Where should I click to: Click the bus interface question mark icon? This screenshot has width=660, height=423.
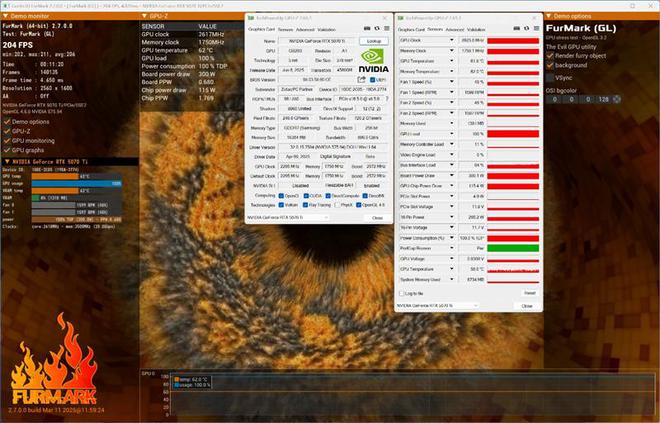click(387, 99)
